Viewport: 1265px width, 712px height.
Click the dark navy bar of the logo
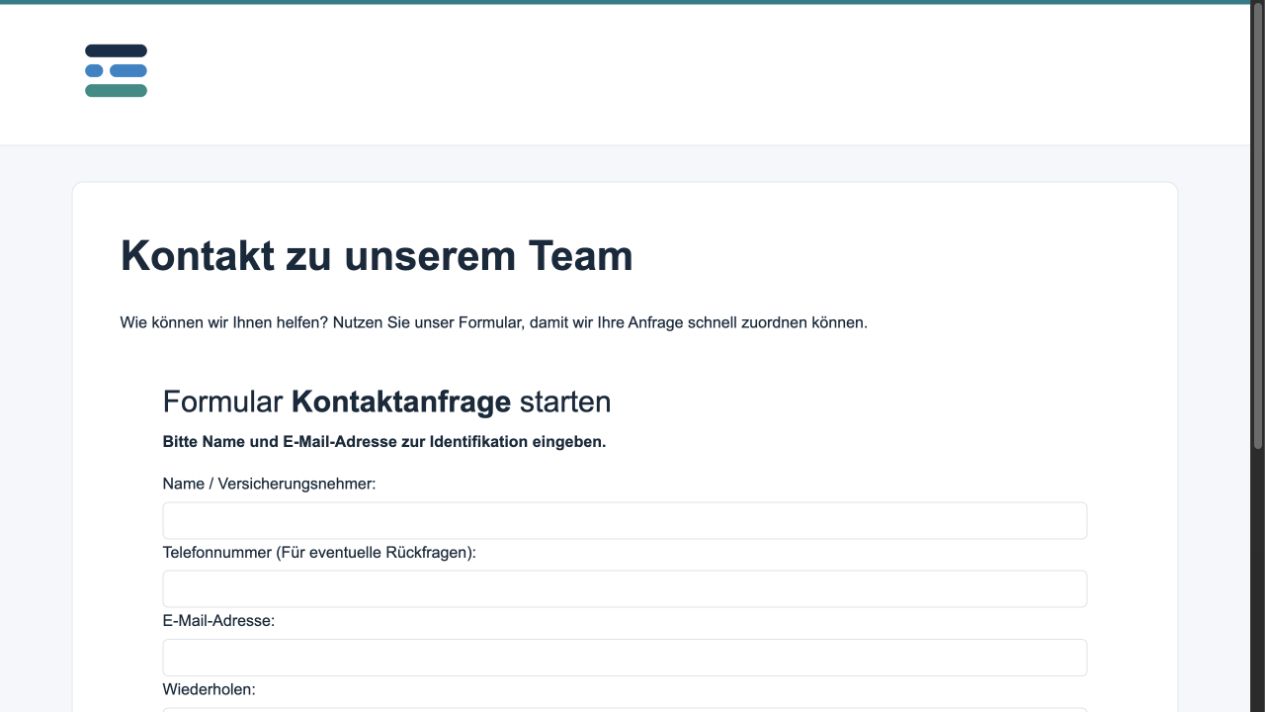pos(116,51)
